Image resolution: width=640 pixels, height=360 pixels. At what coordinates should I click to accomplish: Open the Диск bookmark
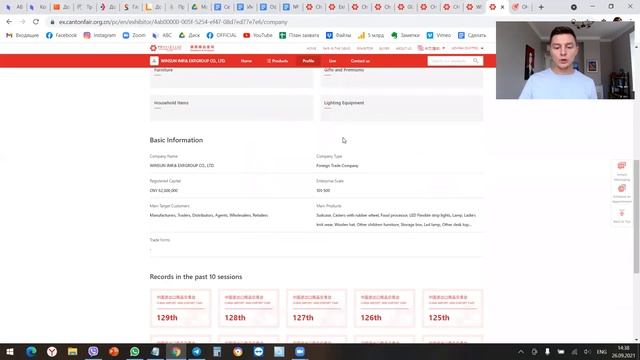[189, 36]
